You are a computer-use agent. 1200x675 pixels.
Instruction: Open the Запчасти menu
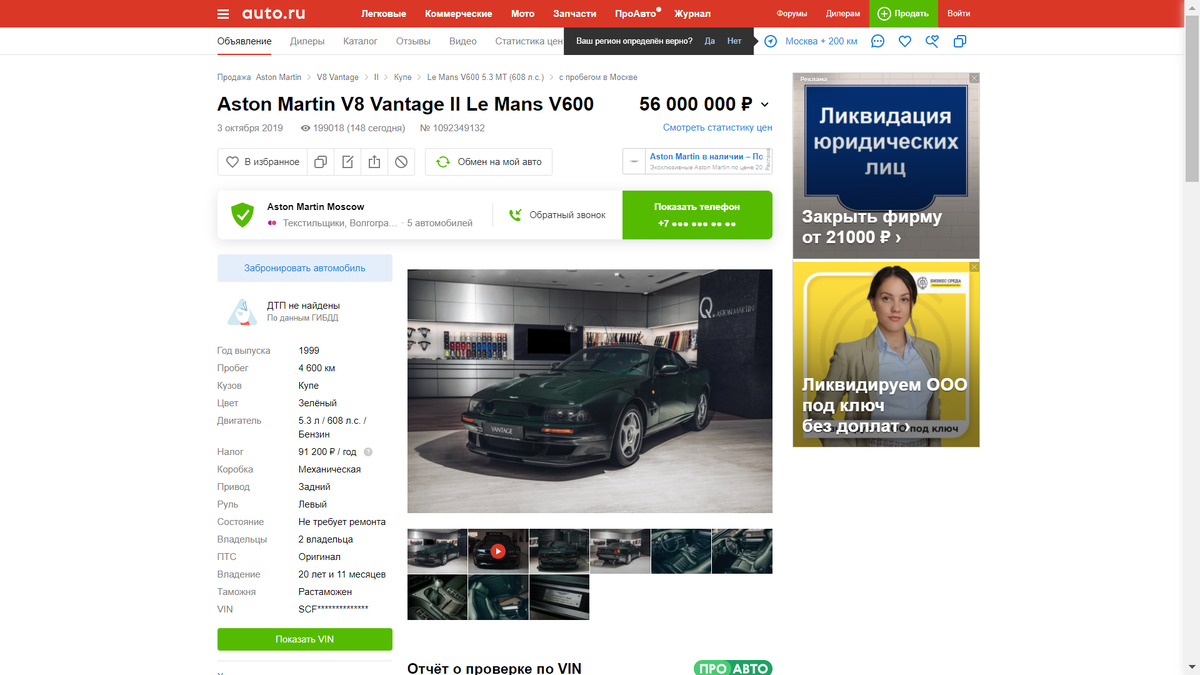click(x=574, y=14)
